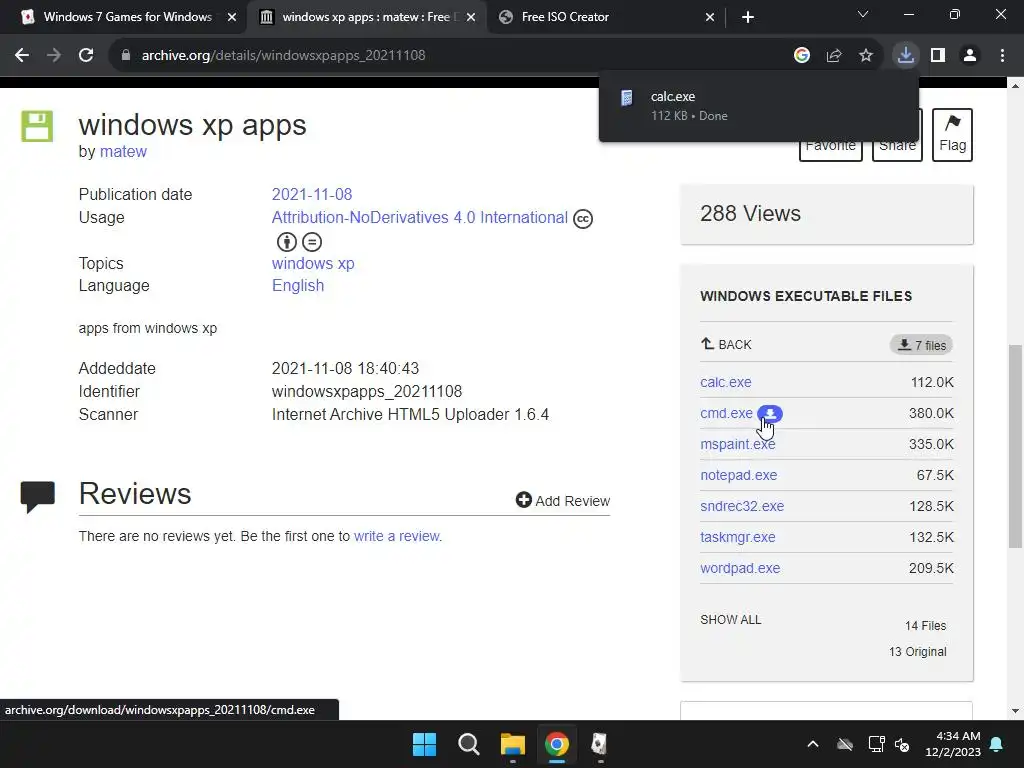Open the Chrome profile icon
This screenshot has height=768, width=1024.
coord(970,56)
